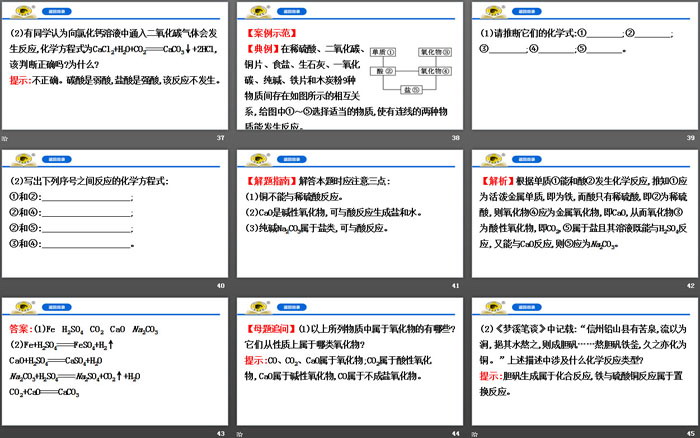The width and height of the screenshot is (700, 438).
Task: Click the logo icon on slide 40
Action: pos(20,158)
